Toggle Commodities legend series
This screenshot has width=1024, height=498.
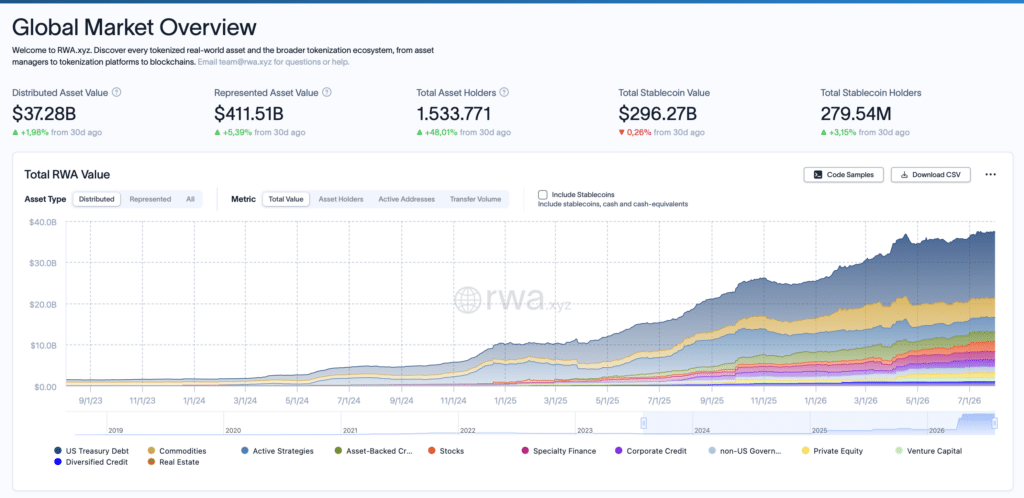(x=177, y=451)
